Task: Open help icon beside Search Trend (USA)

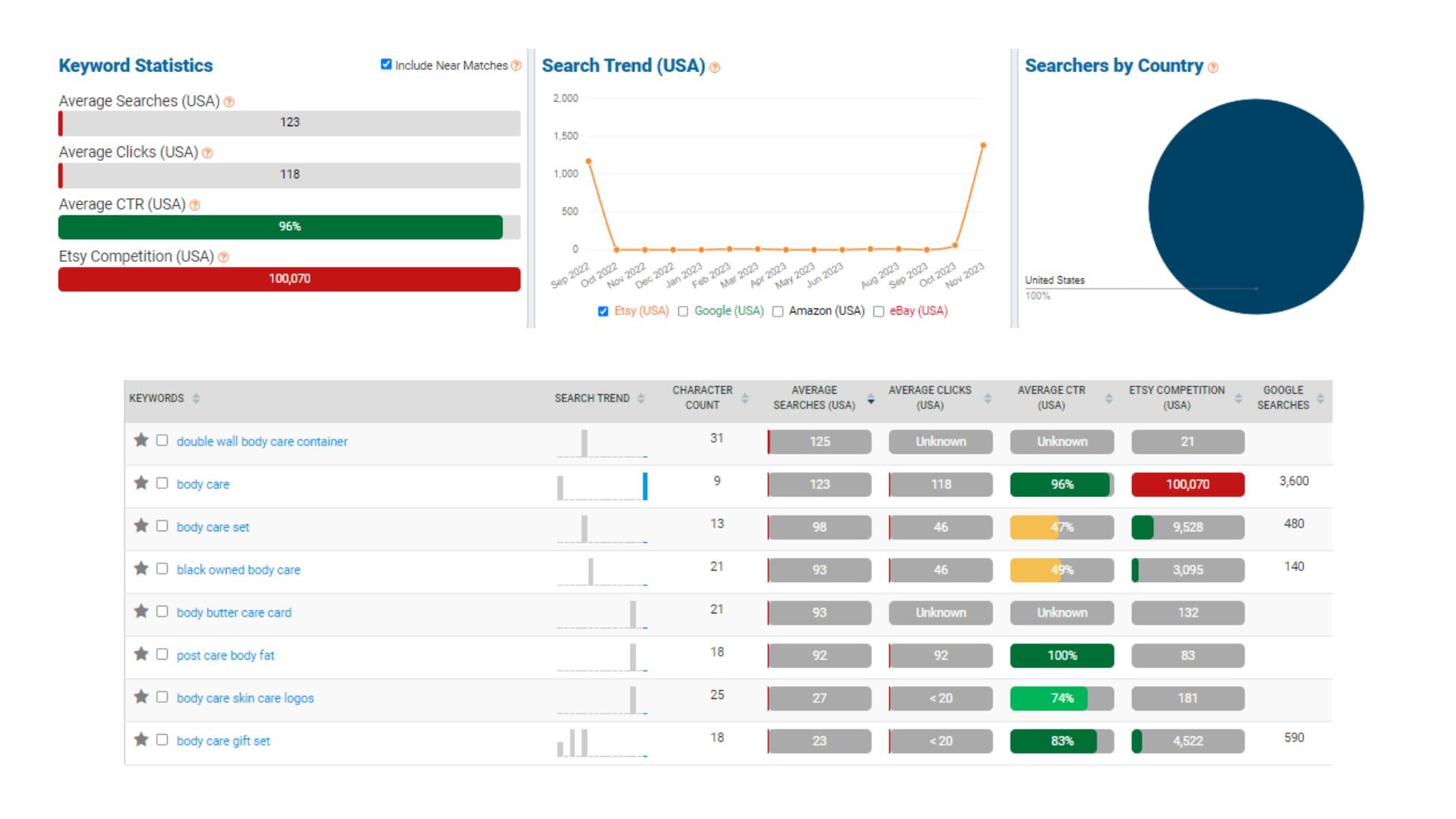Action: [715, 68]
